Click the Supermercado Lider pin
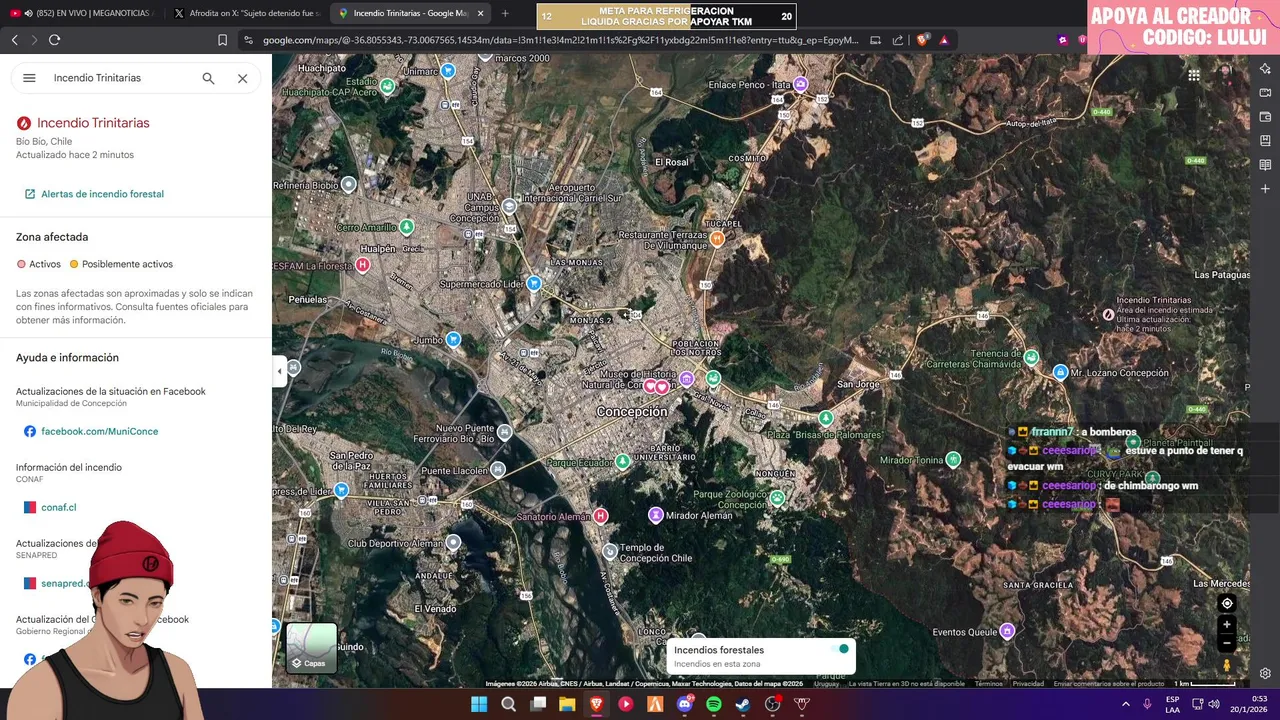The image size is (1280, 720). point(534,283)
